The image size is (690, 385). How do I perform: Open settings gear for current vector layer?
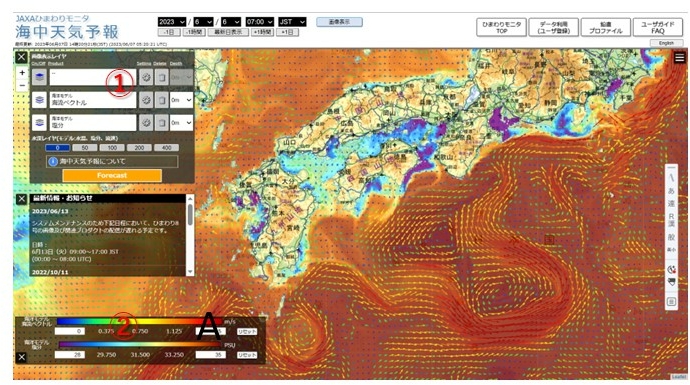[146, 100]
